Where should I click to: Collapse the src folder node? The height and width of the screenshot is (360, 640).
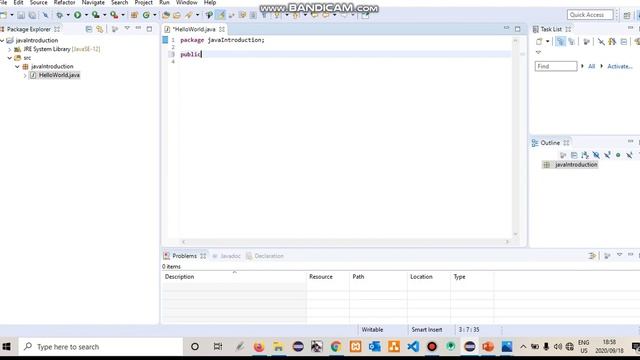coord(10,58)
